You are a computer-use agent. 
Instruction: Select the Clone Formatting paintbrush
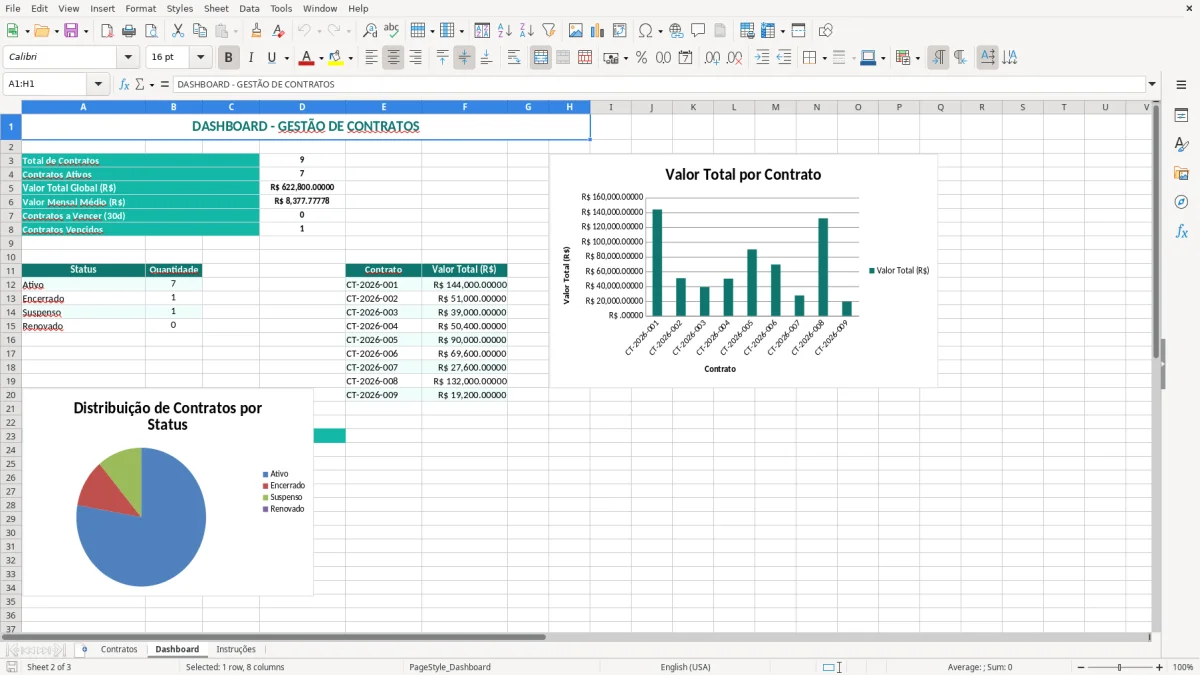(256, 31)
